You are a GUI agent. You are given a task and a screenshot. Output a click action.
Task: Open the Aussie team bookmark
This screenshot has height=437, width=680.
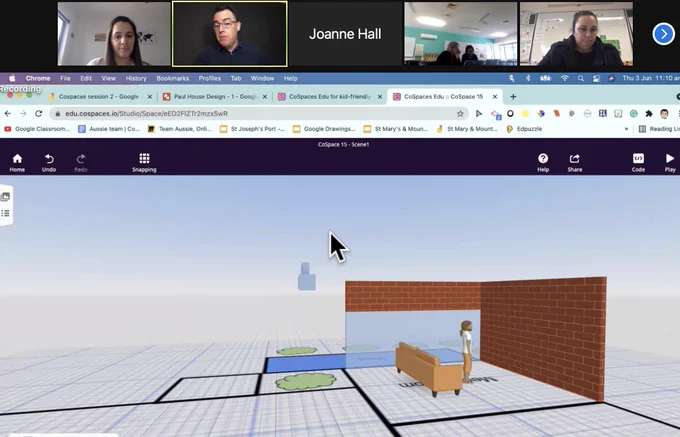pos(108,129)
